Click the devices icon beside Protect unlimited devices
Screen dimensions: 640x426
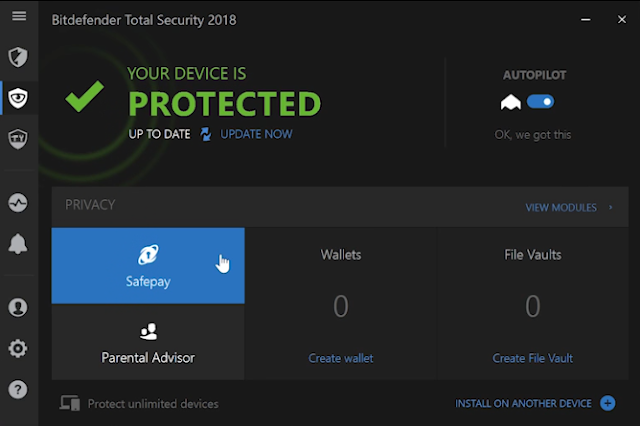coord(70,403)
